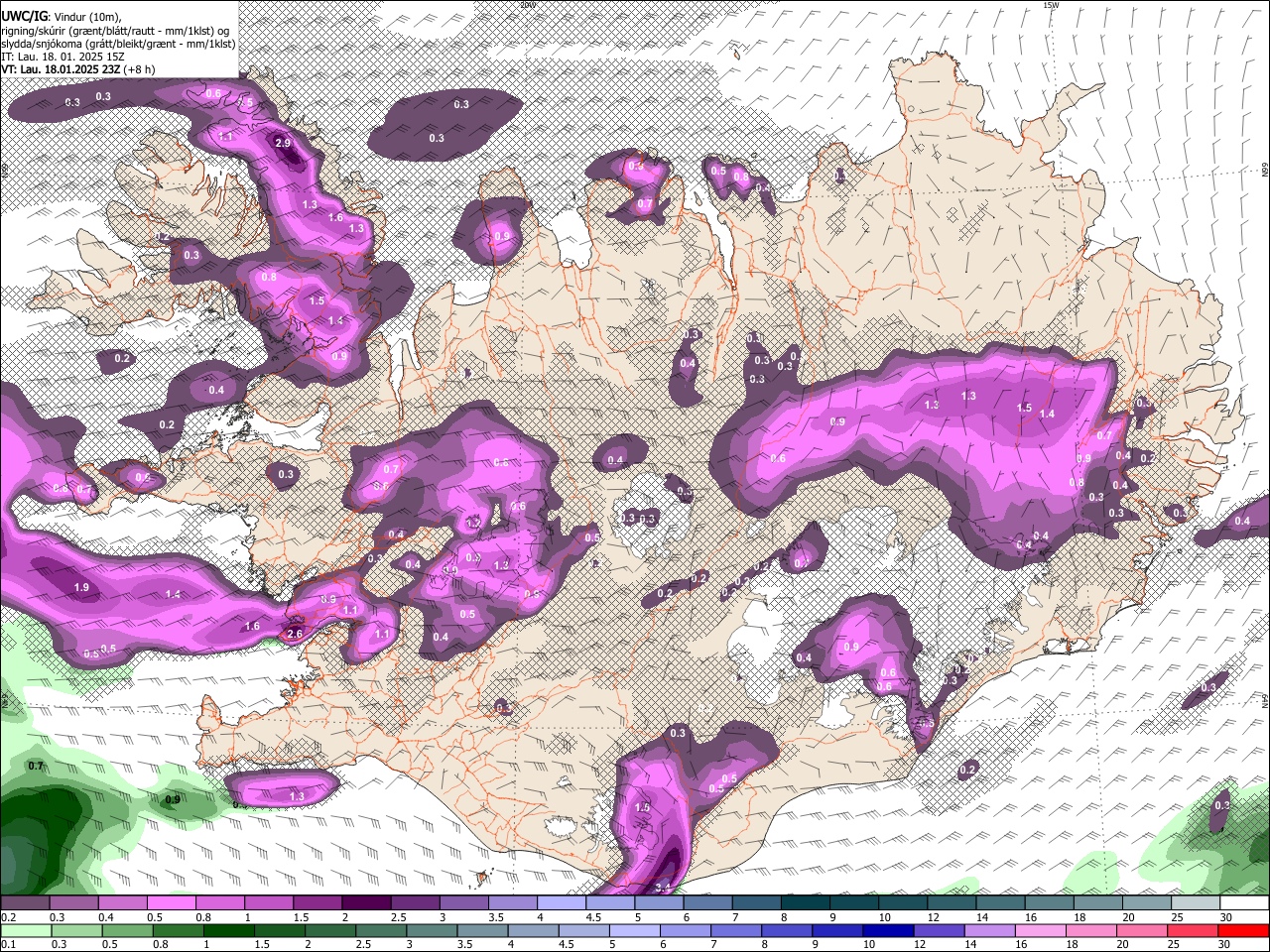
Task: Click the '0.9' value in the green rain area
Action: point(173,799)
